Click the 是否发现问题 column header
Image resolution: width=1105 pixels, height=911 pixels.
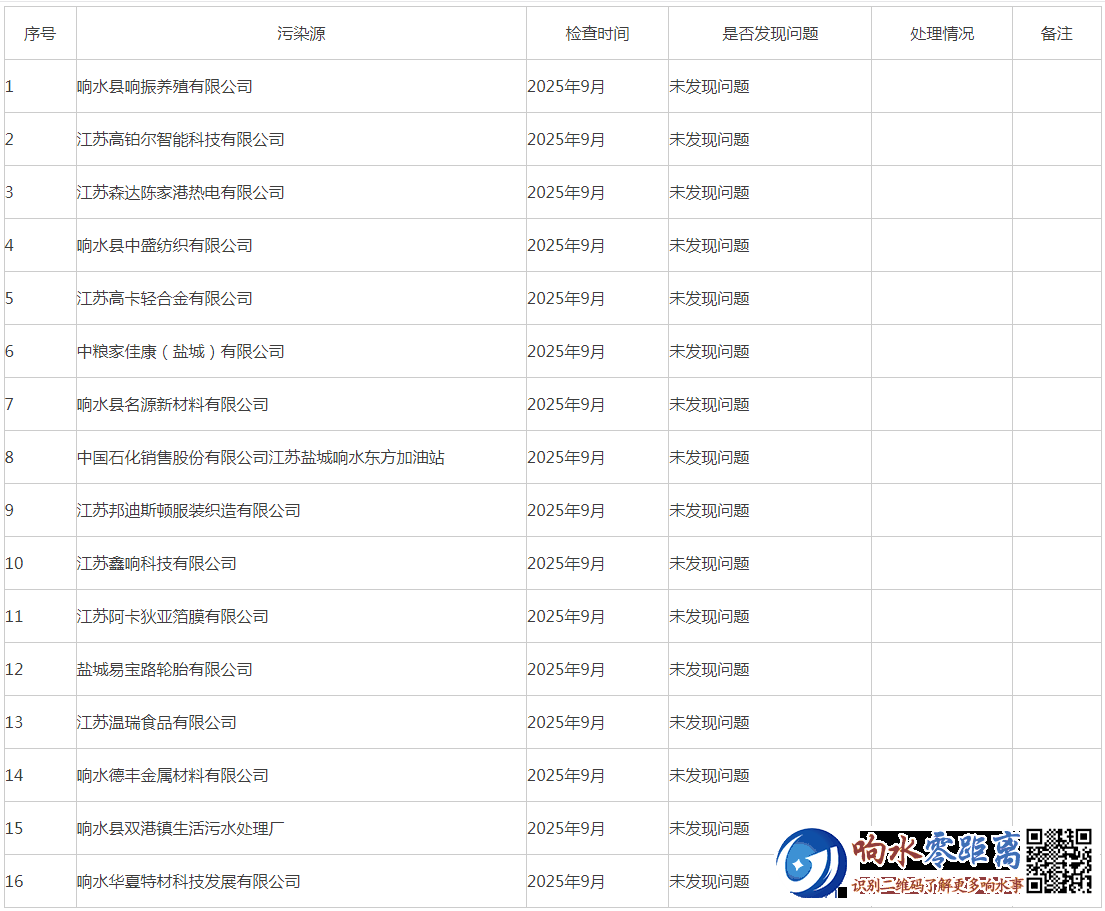(770, 34)
